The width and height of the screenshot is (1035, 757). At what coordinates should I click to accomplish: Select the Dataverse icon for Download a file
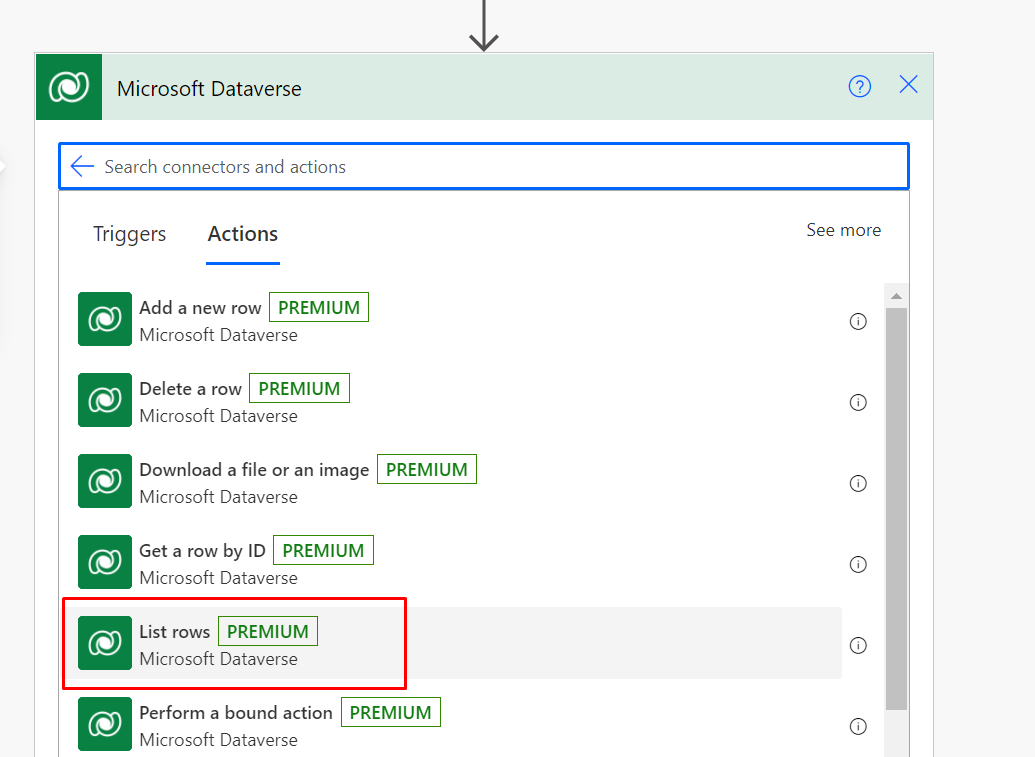click(x=104, y=481)
